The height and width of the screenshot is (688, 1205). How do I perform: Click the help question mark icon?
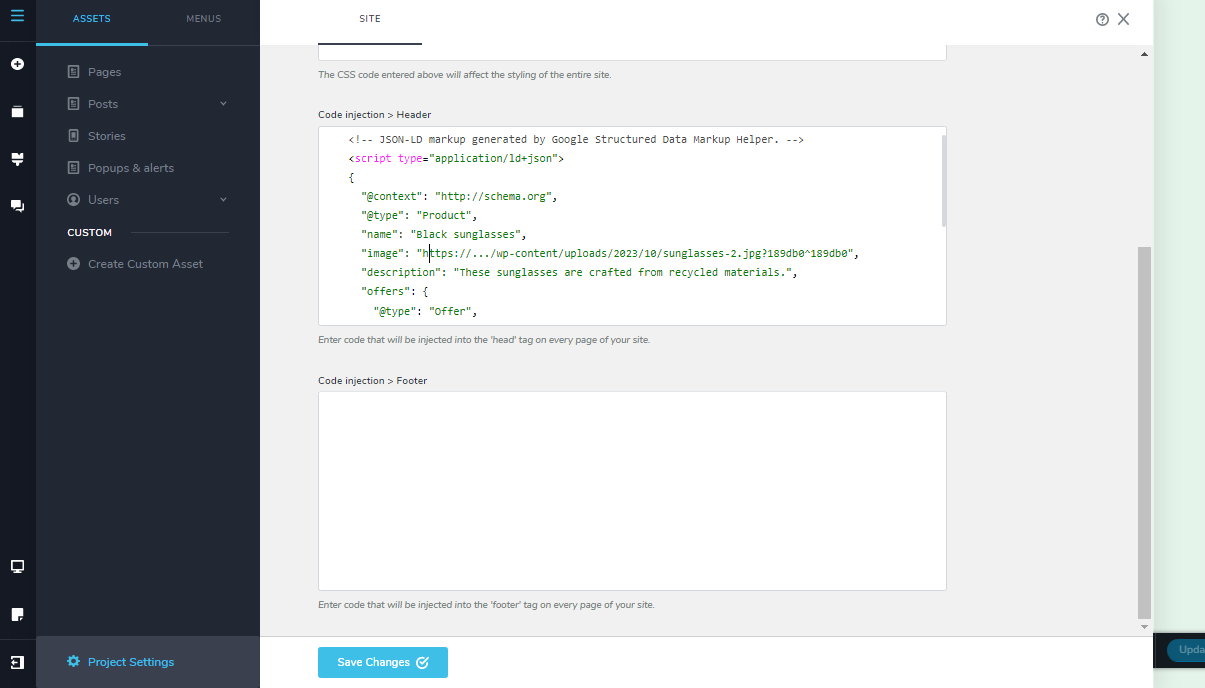(1102, 19)
